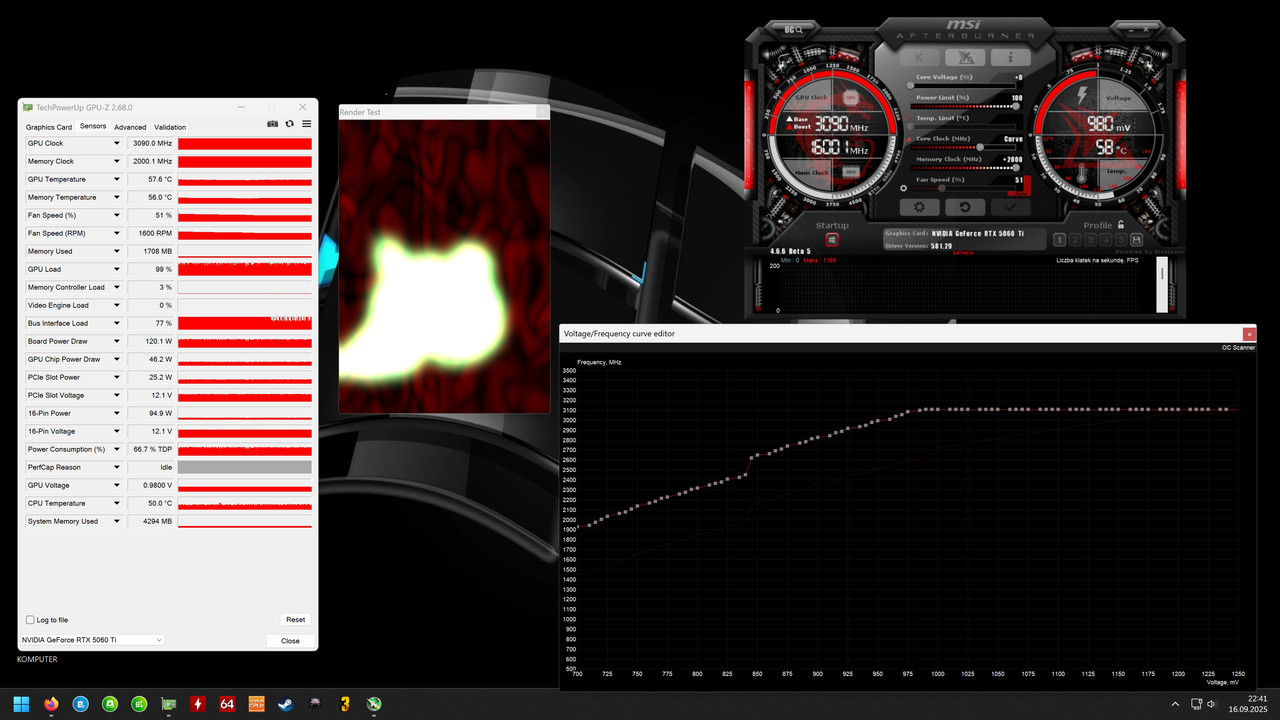Click Afterburner apply checkmark button
This screenshot has height=720, width=1280.
point(1011,207)
